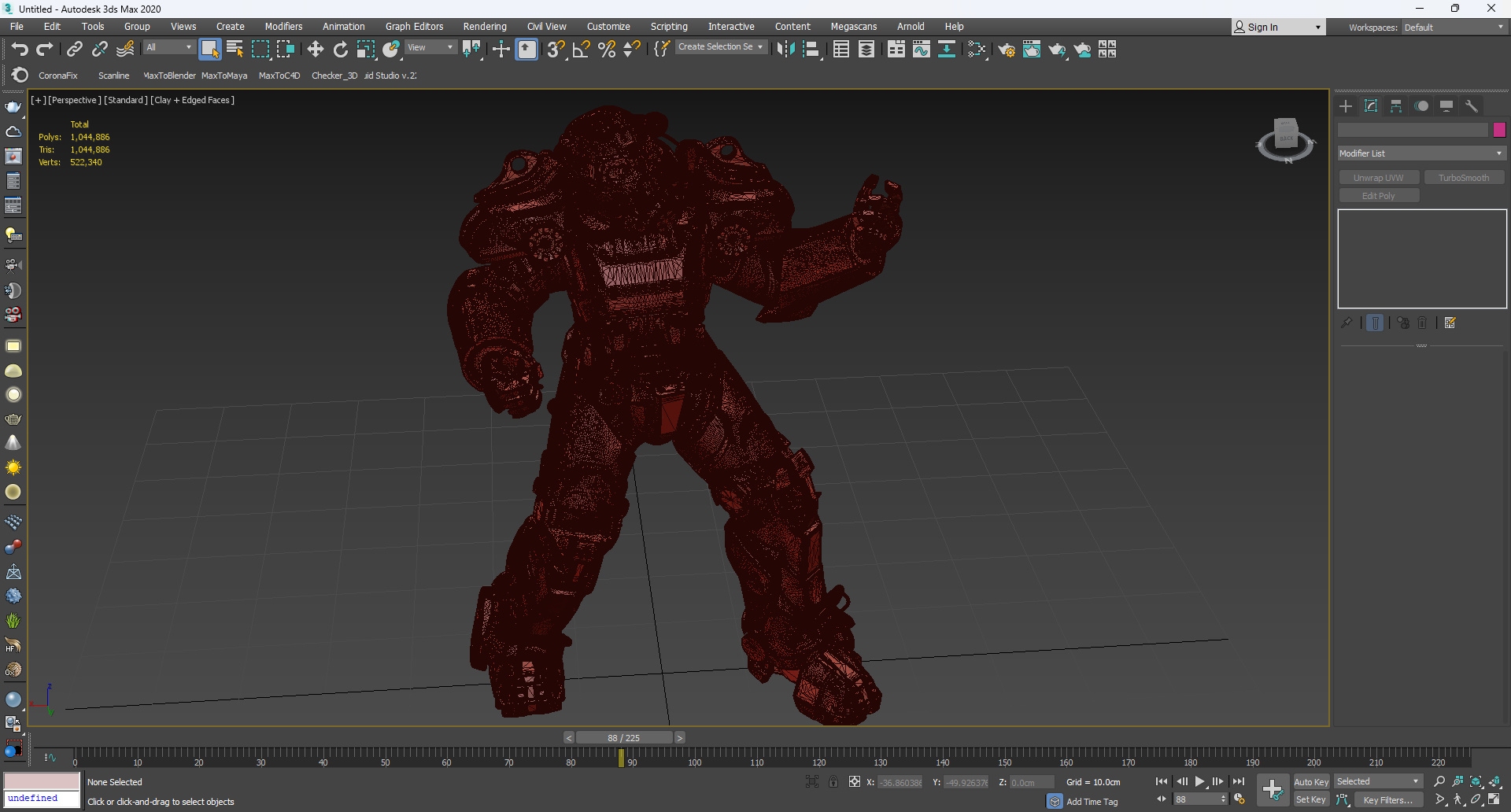This screenshot has width=1511, height=812.
Task: Click the Unlink Selection tool
Action: tap(99, 50)
